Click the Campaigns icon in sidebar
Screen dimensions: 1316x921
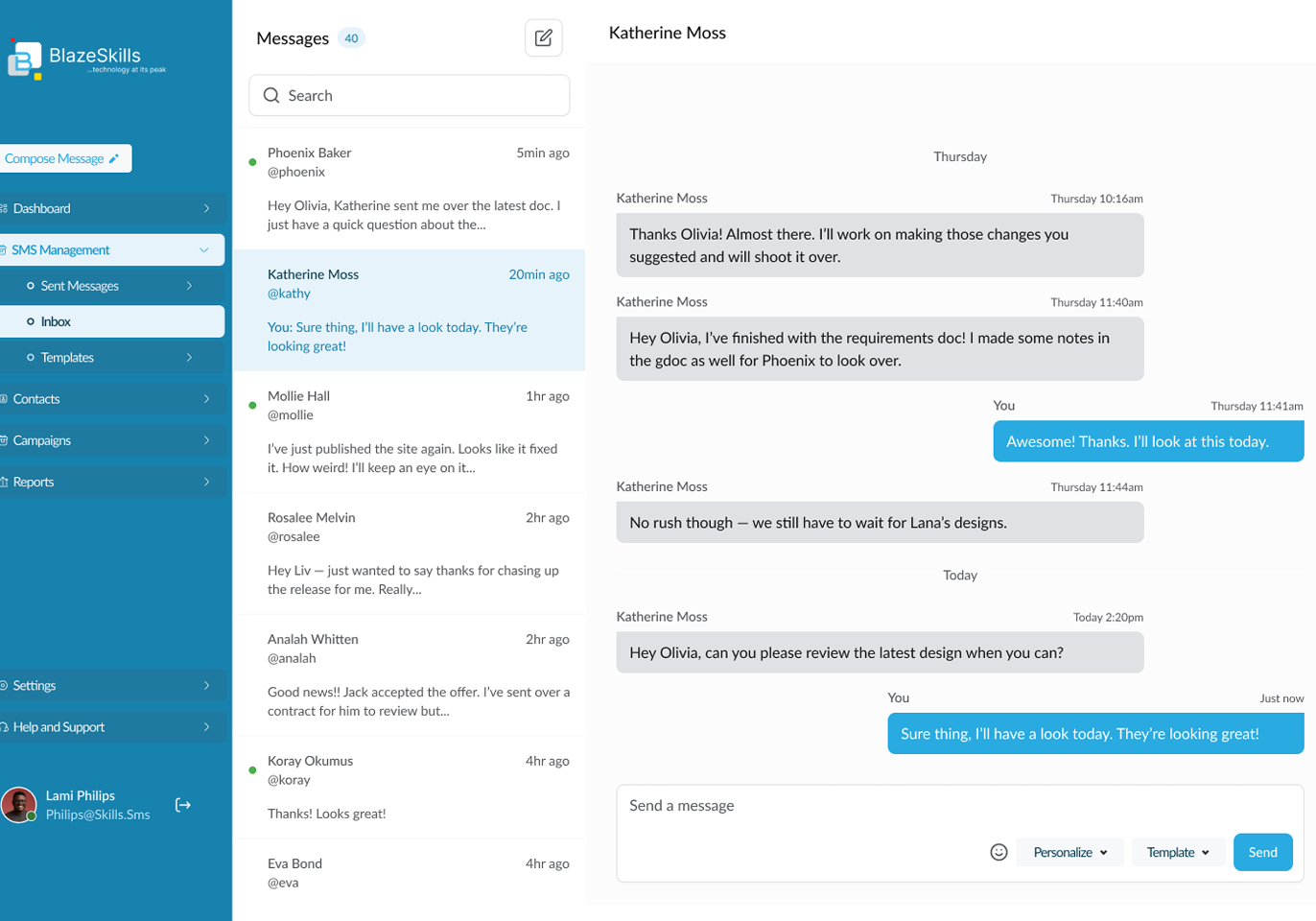pyautogui.click(x=4, y=440)
